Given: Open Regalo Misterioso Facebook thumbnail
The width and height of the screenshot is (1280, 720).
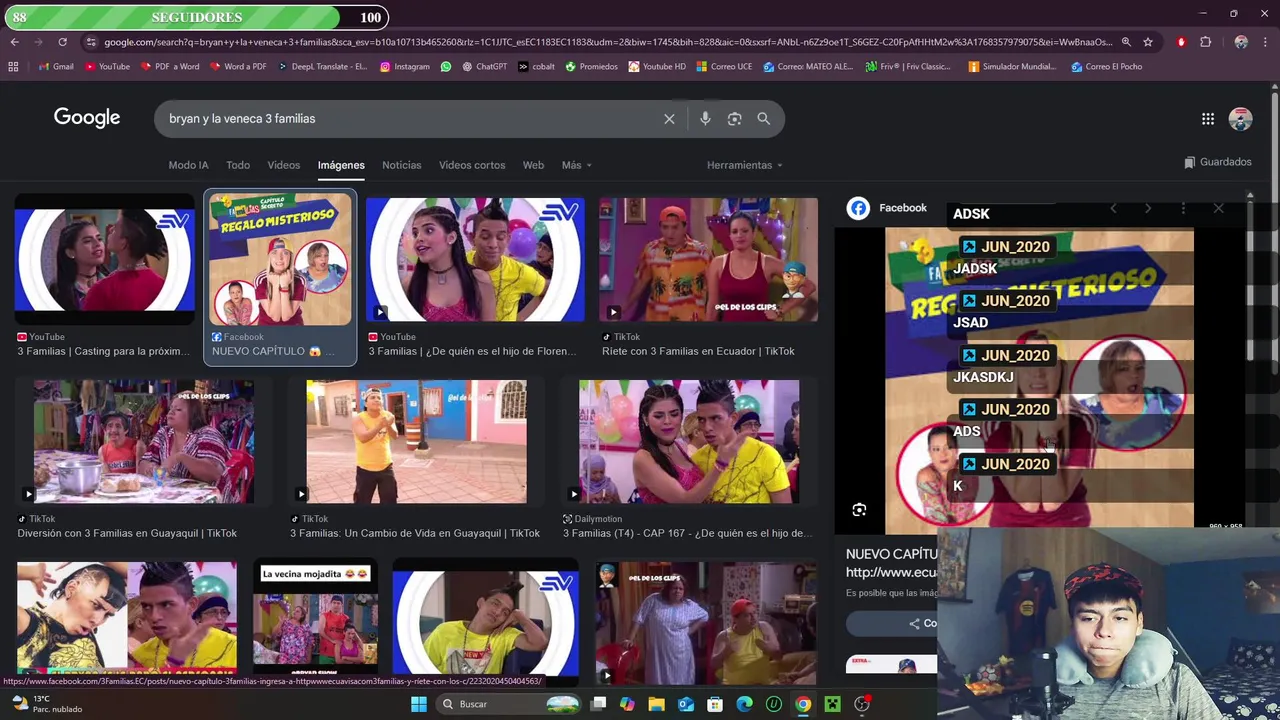Looking at the screenshot, I should pos(280,260).
